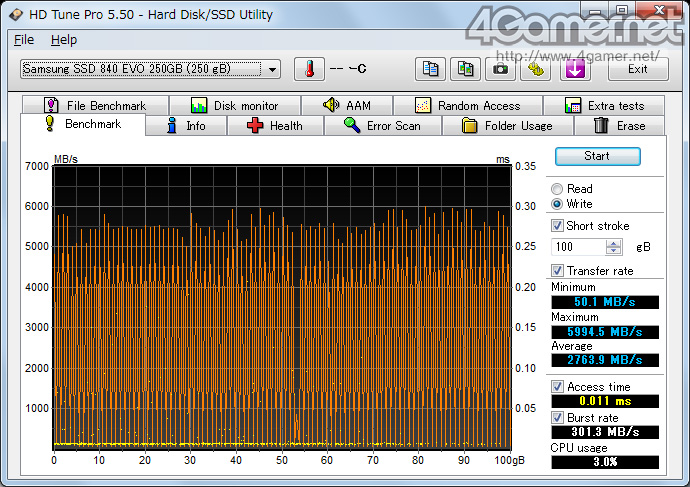Click the 3.0% CPU usage value
Viewport: 690px width, 487px height.
click(x=605, y=462)
